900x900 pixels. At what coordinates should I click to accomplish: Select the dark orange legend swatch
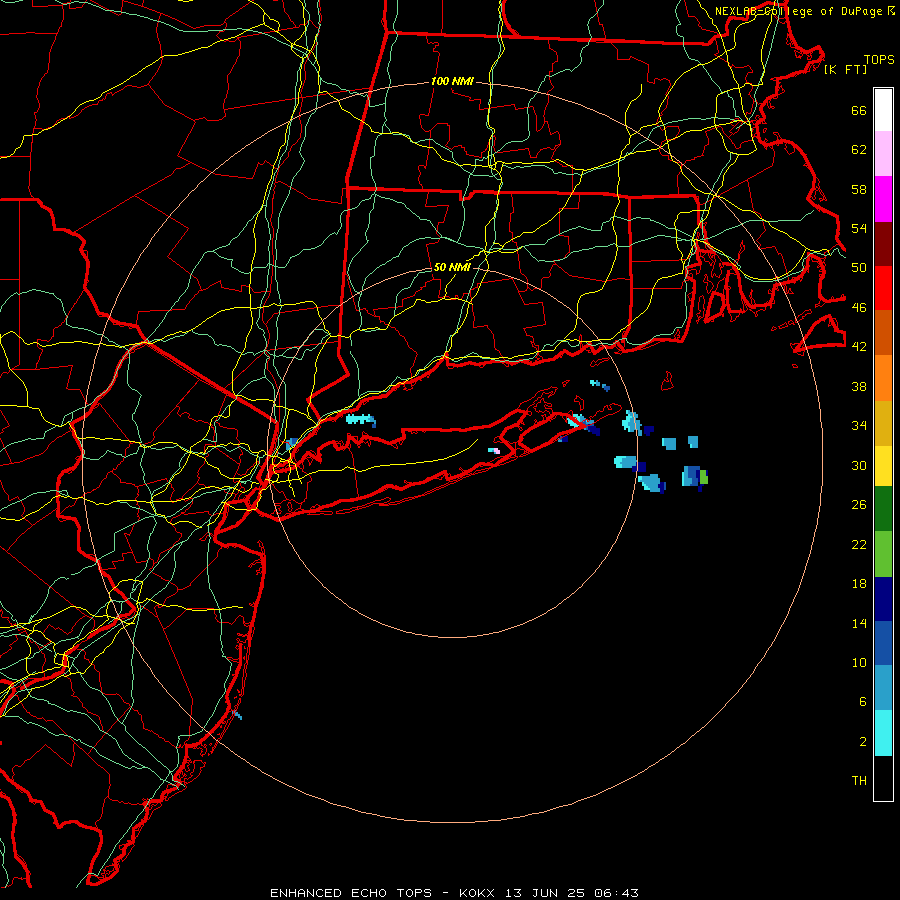[x=883, y=332]
